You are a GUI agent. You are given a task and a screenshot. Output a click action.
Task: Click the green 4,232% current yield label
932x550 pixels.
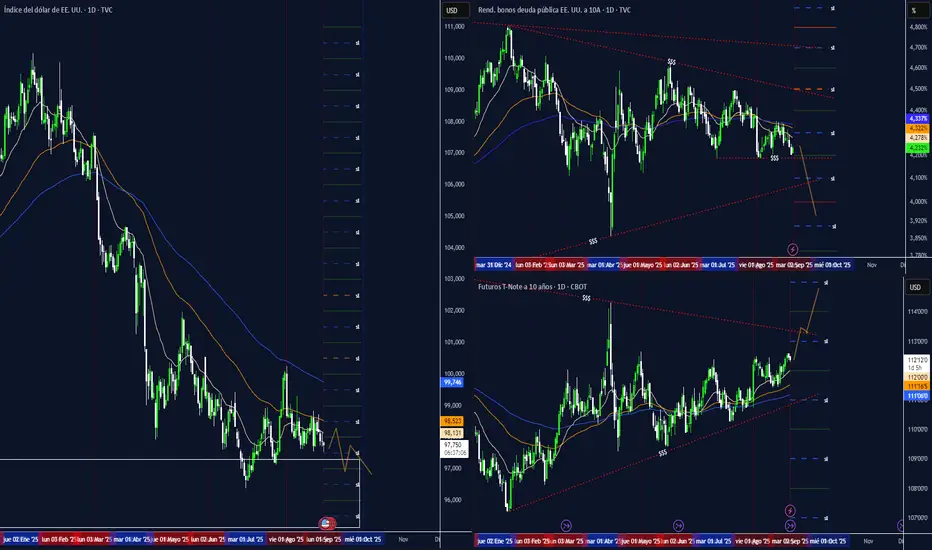point(918,147)
